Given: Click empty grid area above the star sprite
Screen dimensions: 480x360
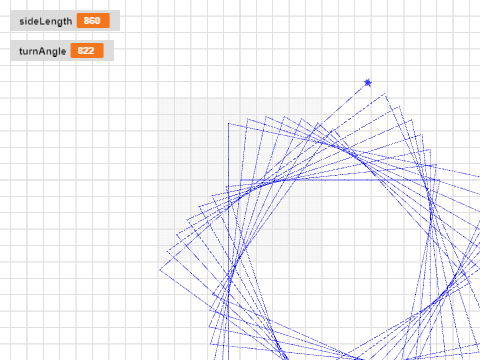Looking at the screenshot, I should pyautogui.click(x=368, y=40).
